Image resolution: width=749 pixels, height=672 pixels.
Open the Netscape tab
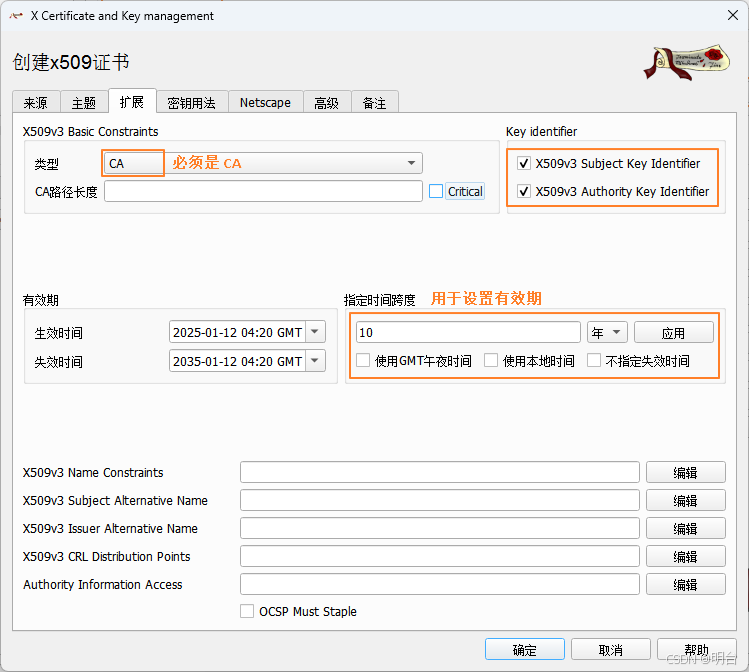tap(266, 102)
